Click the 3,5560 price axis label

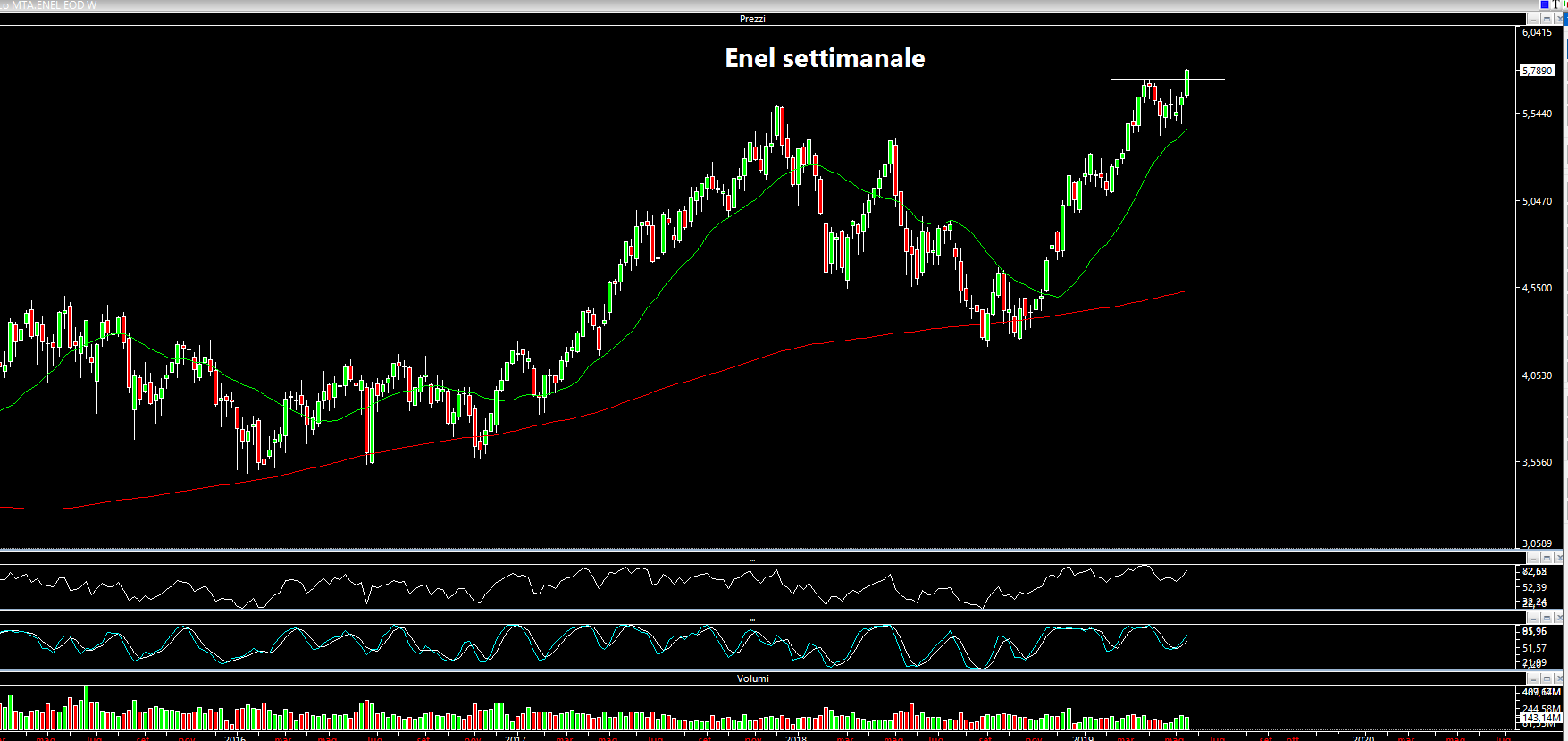click(1538, 462)
